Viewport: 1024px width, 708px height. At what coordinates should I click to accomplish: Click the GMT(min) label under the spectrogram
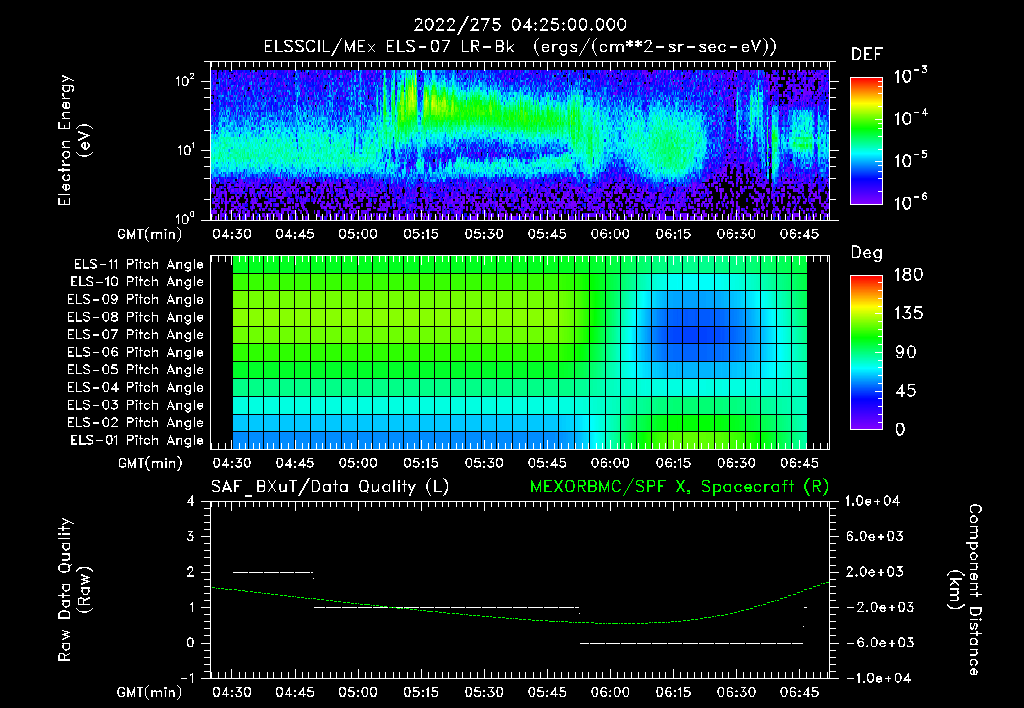150,234
